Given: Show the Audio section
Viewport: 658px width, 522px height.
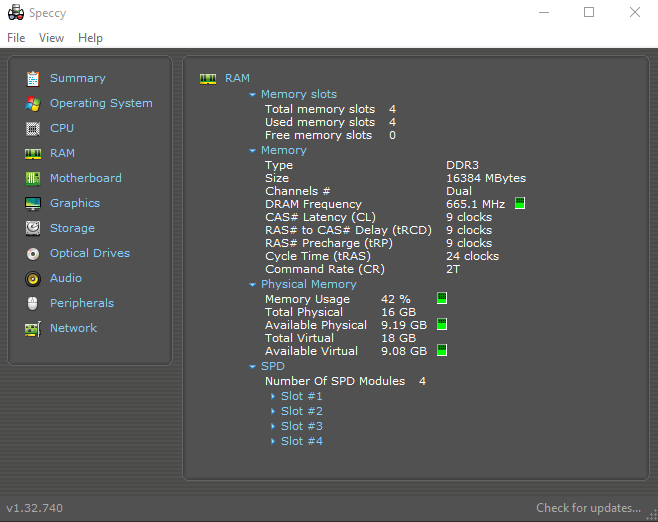Looking at the screenshot, I should click(x=65, y=278).
